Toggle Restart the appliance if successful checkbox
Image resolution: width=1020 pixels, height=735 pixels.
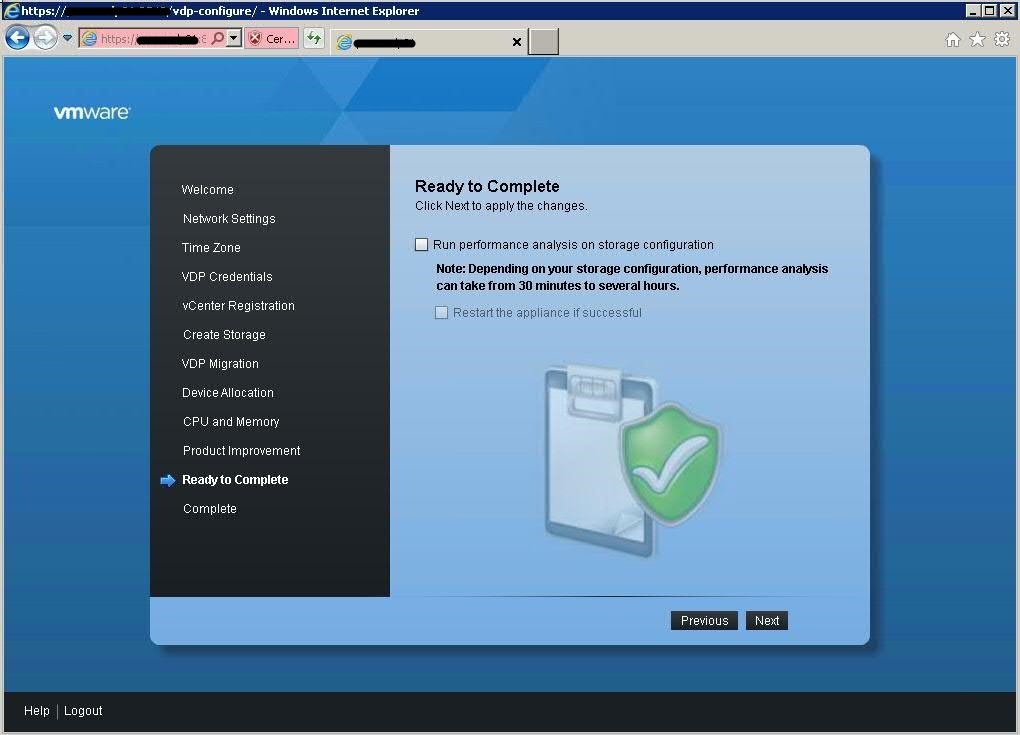(442, 313)
